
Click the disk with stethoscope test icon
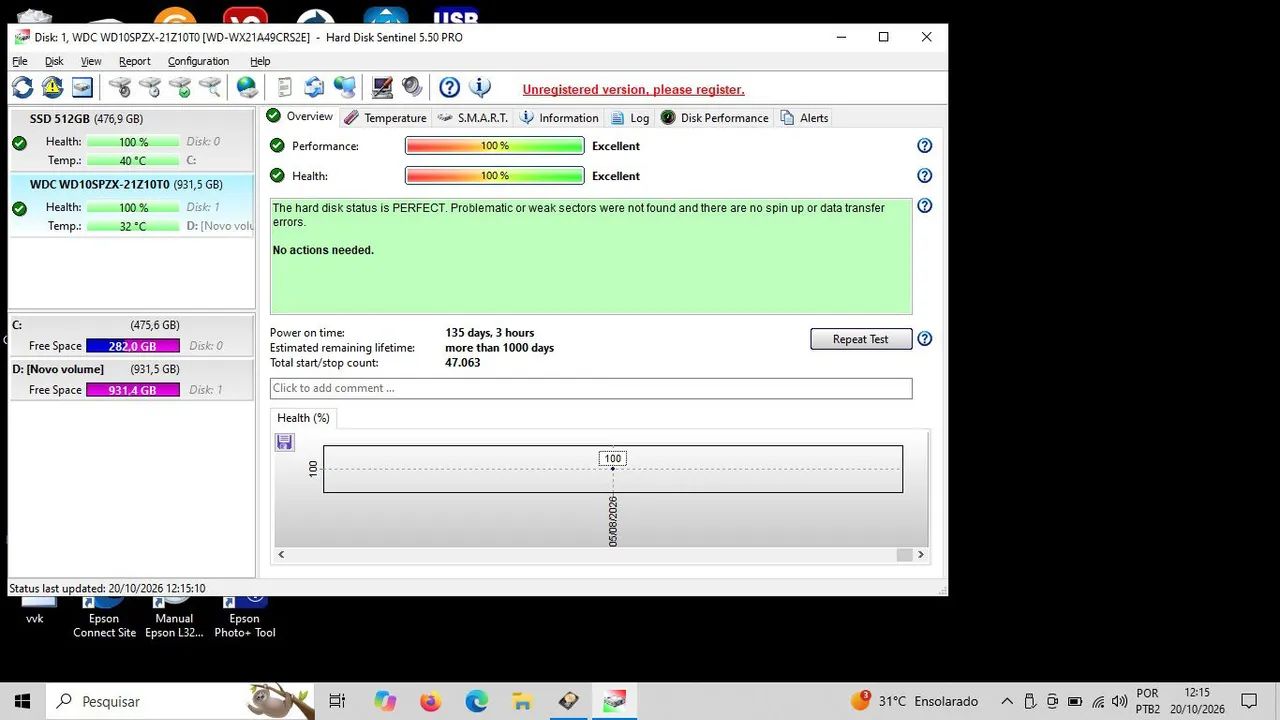point(120,88)
